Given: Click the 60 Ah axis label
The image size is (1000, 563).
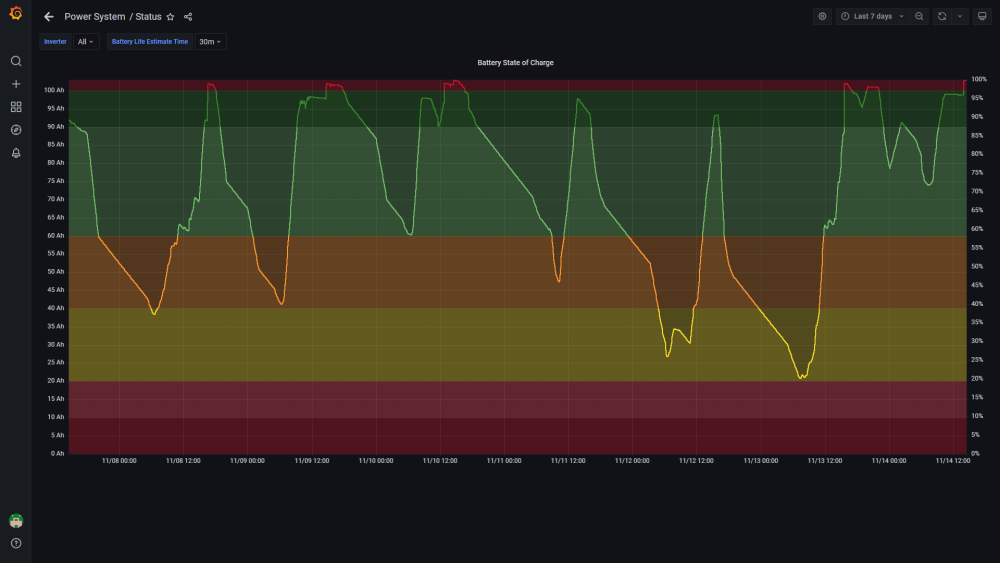Looking at the screenshot, I should 55,235.
